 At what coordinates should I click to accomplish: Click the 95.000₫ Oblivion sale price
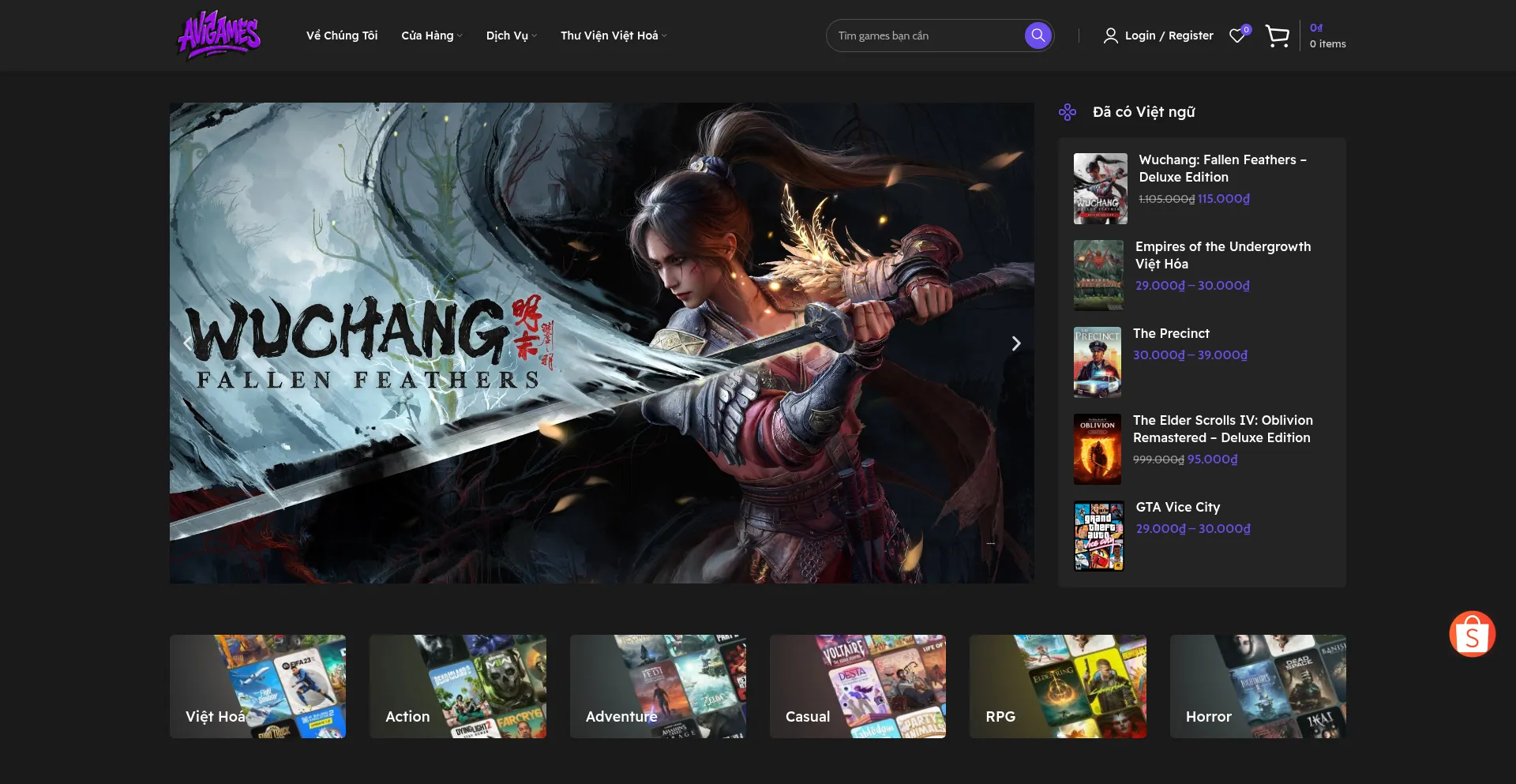1212,460
